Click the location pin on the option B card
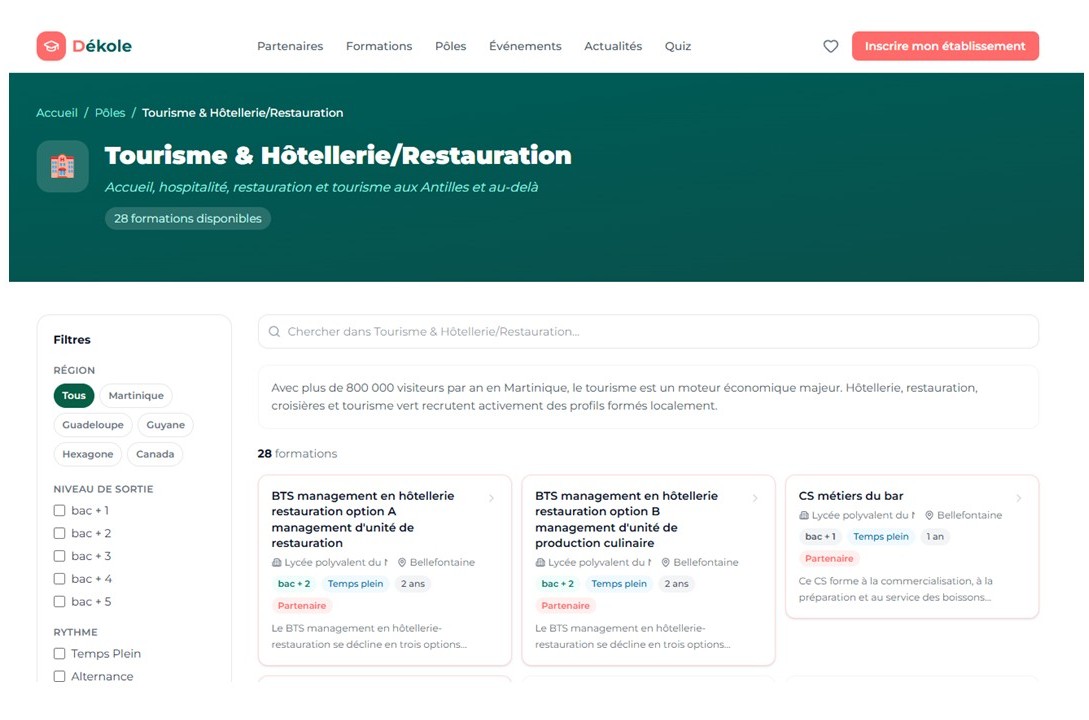This screenshot has height=720, width=1089. pyautogui.click(x=666, y=563)
